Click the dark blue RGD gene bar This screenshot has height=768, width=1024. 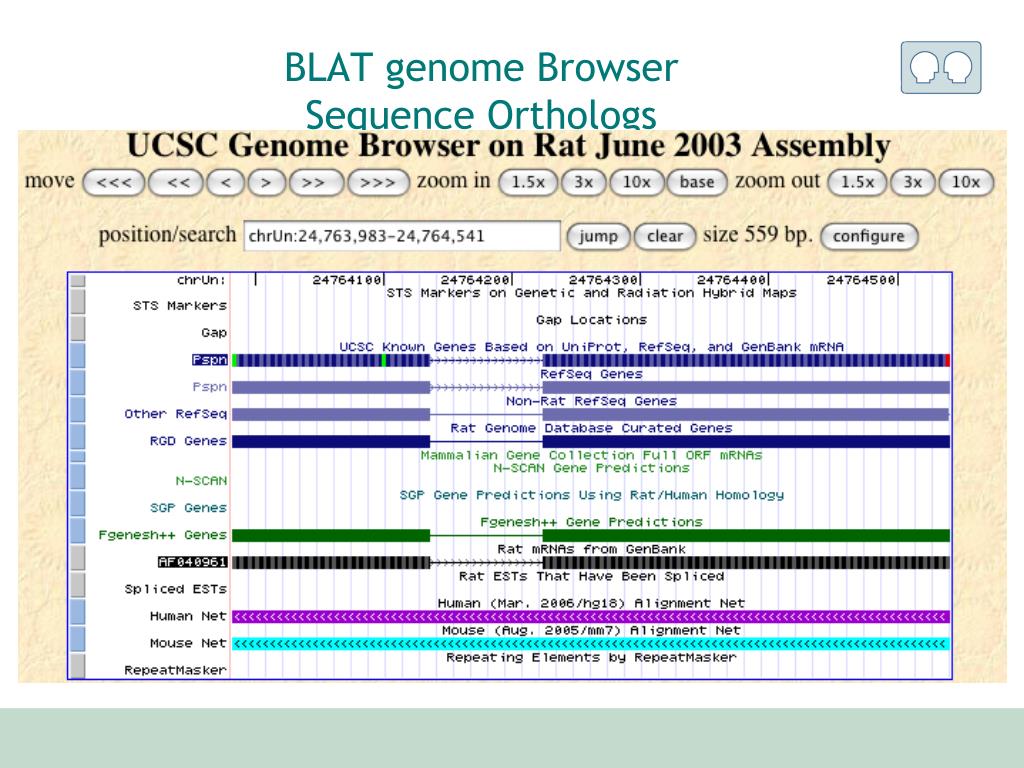(591, 441)
